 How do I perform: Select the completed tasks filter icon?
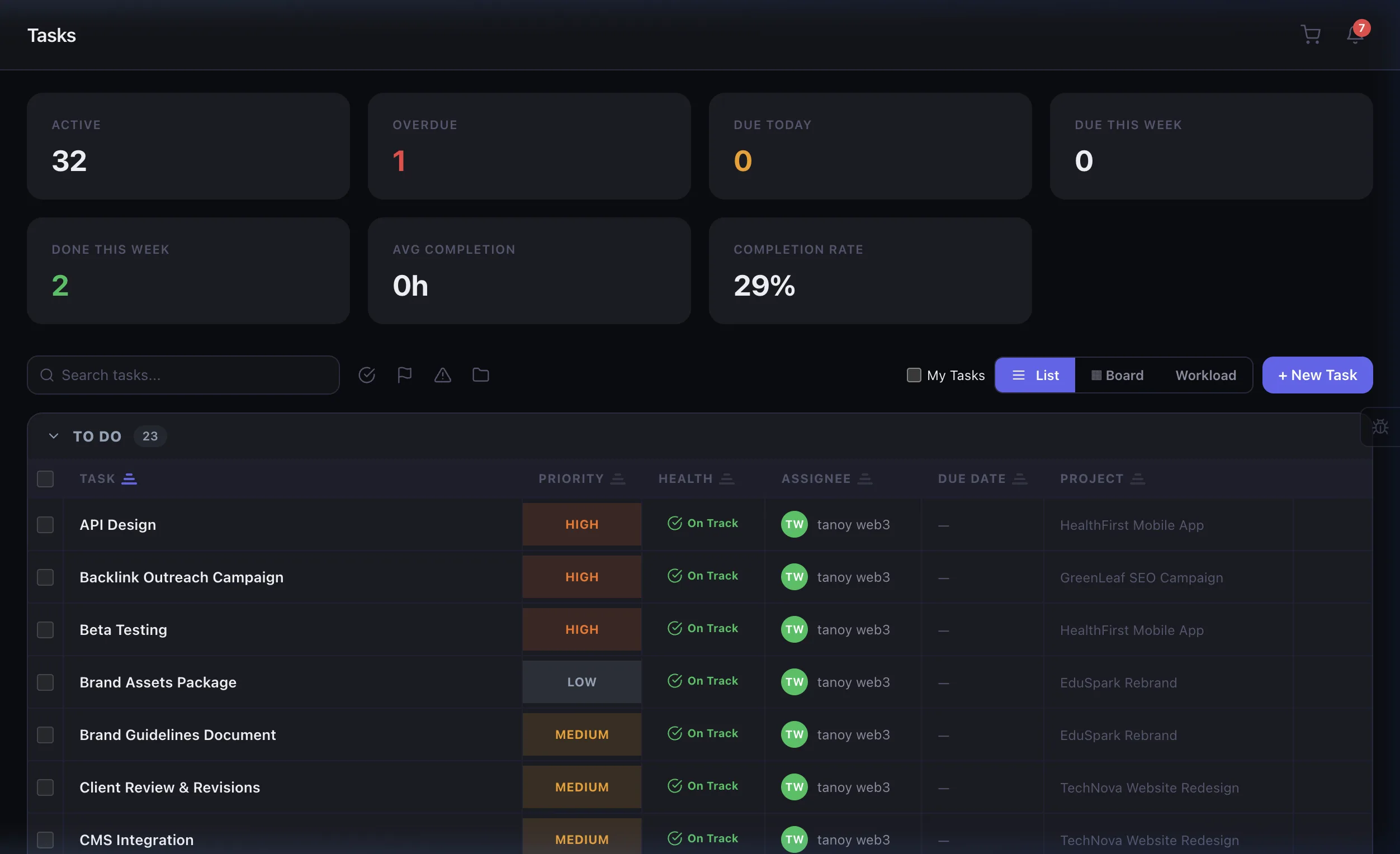tap(367, 375)
